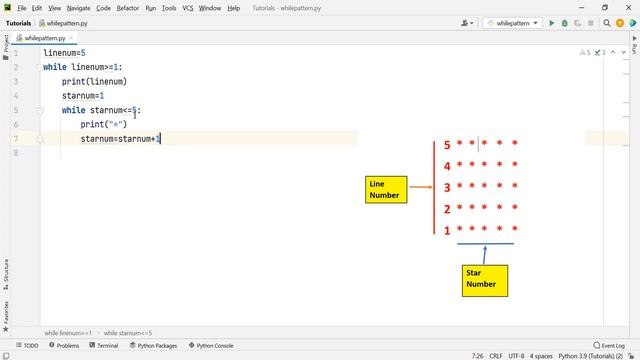Open the Python Packages tool window
This screenshot has width=640, height=360.
[x=153, y=345]
